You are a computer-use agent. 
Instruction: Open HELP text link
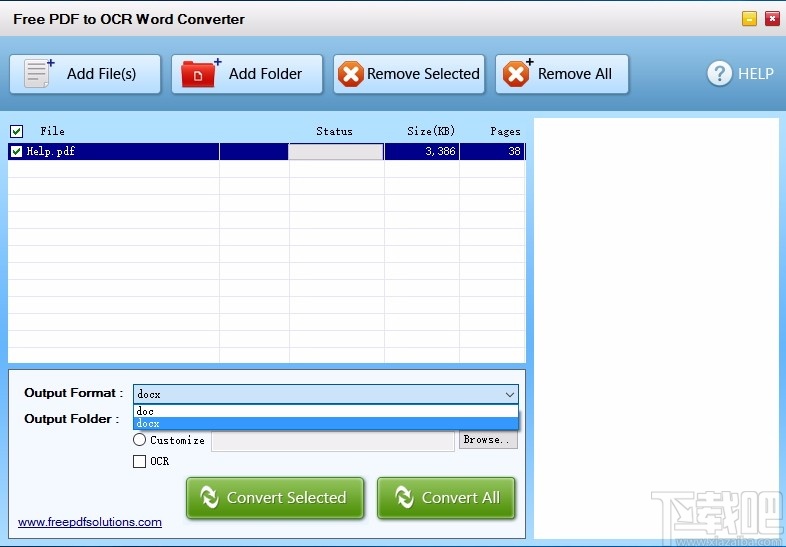(755, 74)
